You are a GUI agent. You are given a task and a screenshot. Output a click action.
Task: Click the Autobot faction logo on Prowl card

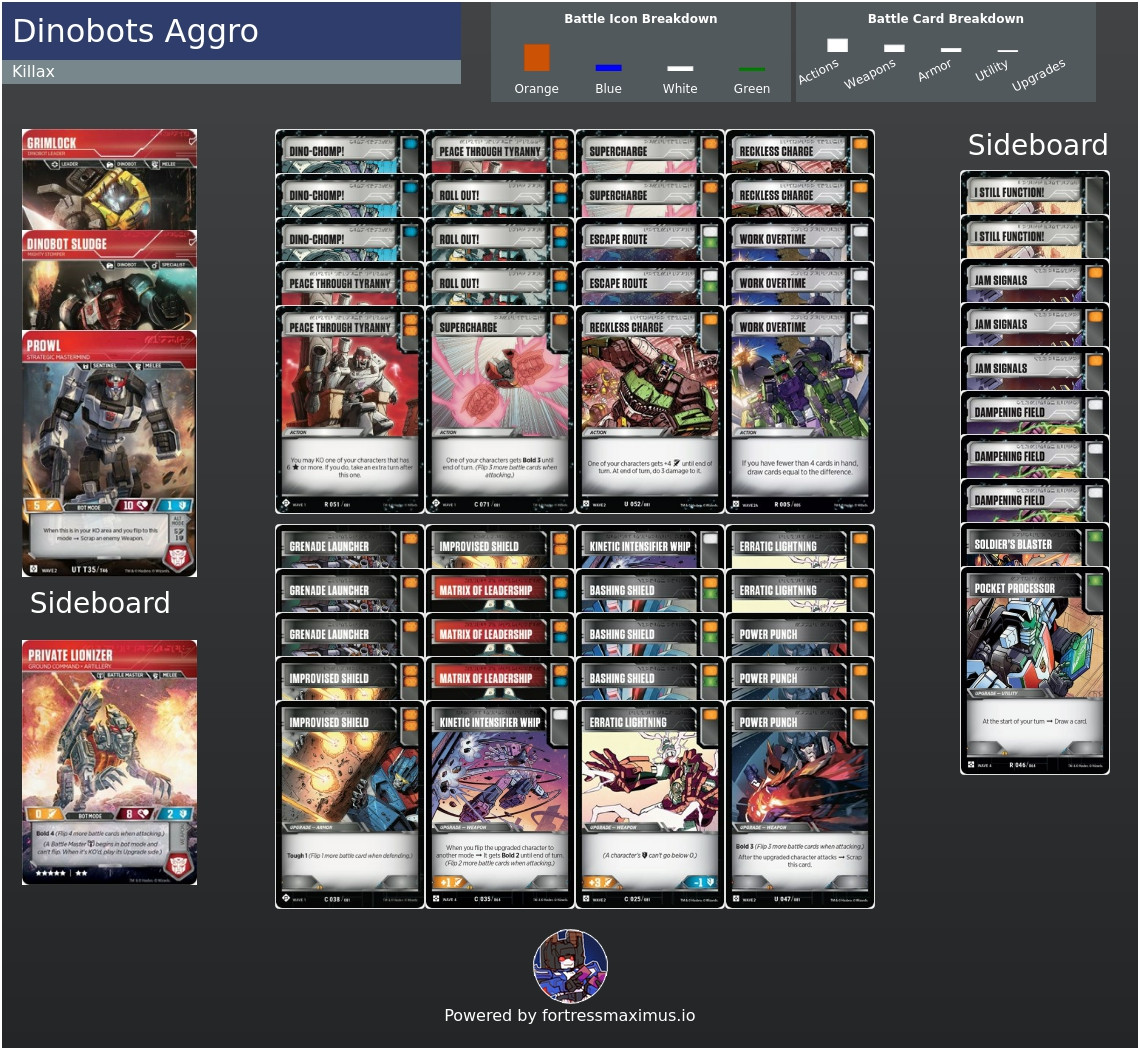[x=179, y=556]
